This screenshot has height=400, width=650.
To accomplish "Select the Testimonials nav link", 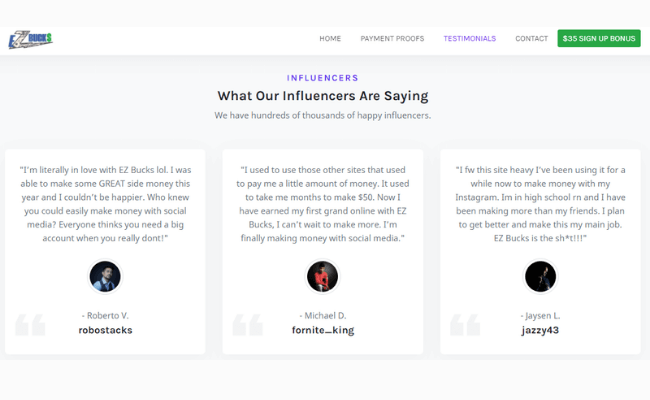I will 470,39.
